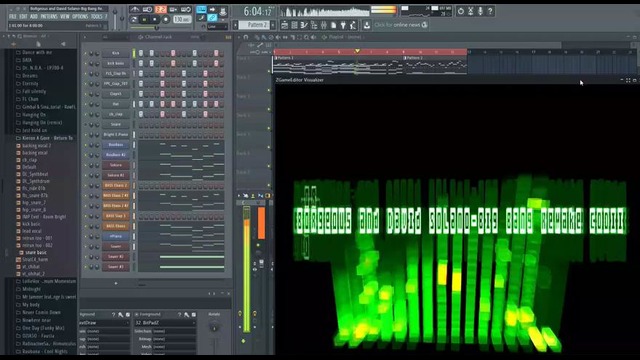
Task: Mute the Sawer #3 channel LED
Action: coord(85,267)
